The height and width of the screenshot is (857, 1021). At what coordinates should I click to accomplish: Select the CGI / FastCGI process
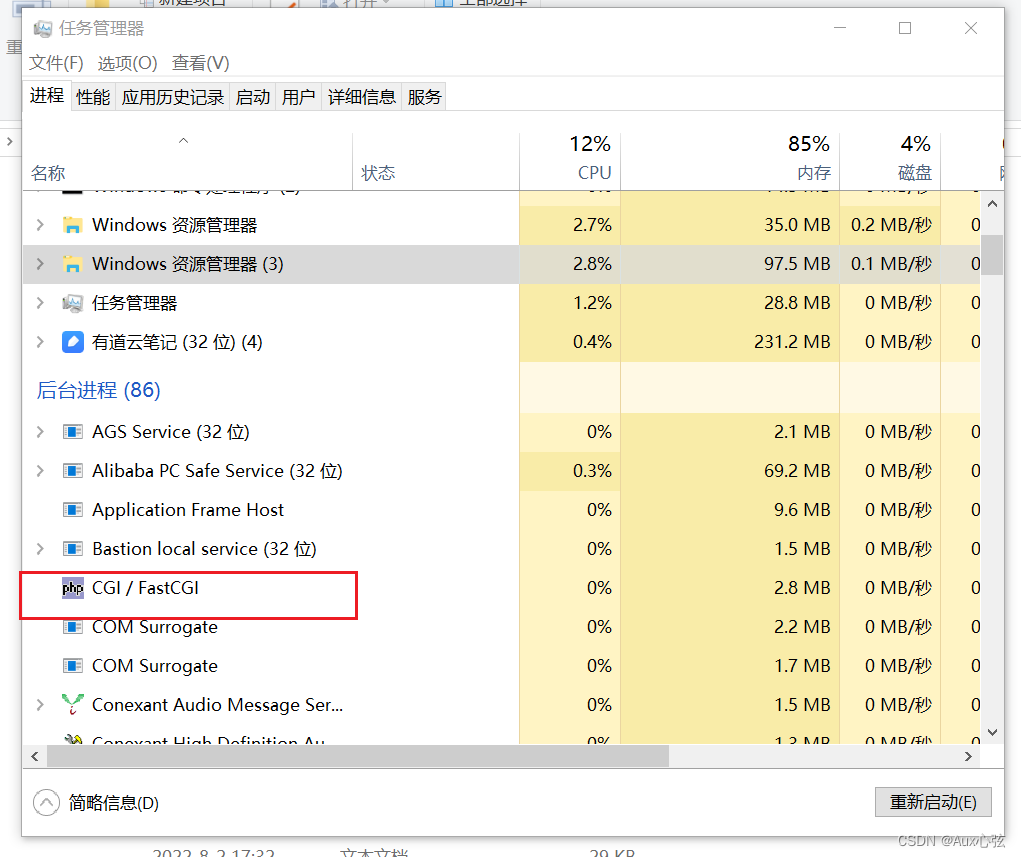[x=145, y=588]
